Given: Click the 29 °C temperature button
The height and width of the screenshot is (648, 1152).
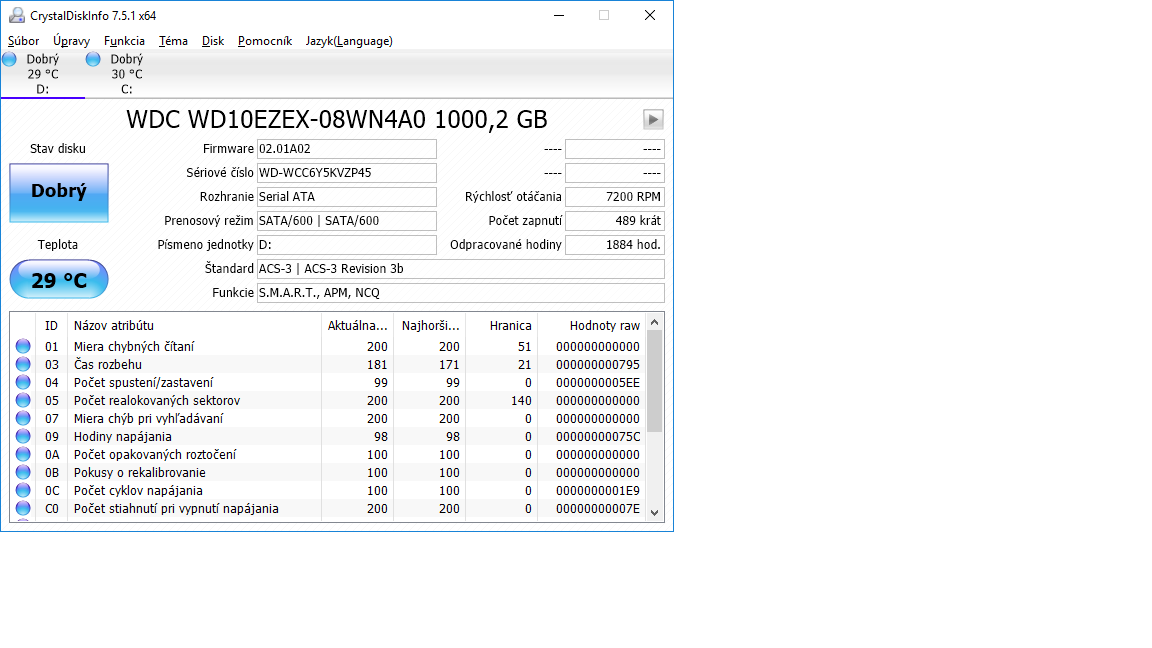Looking at the screenshot, I should pyautogui.click(x=59, y=279).
